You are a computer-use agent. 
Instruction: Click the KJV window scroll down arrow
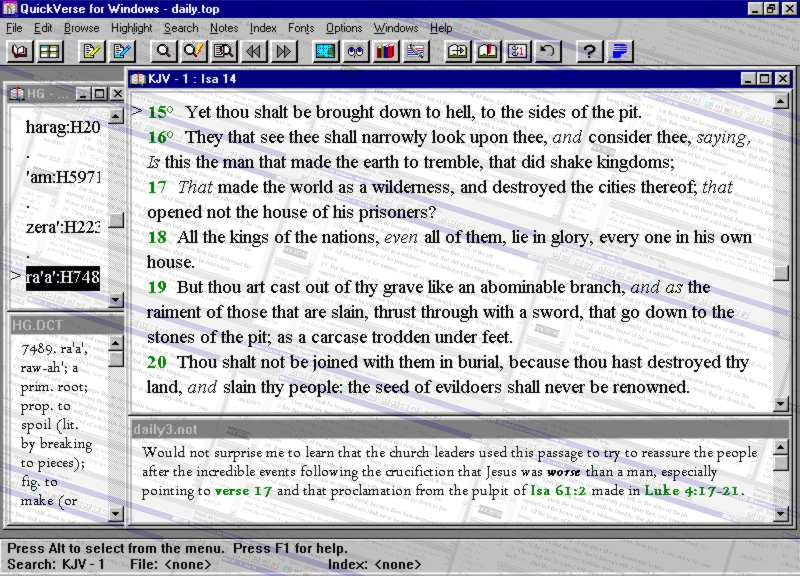(781, 404)
